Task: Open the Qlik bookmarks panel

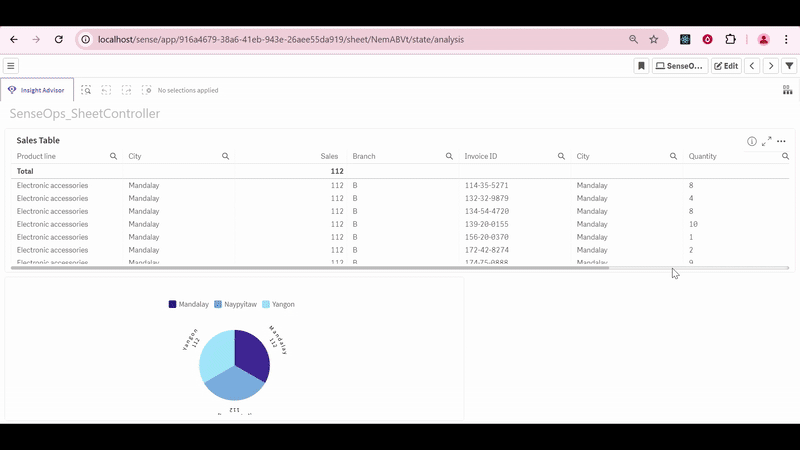Action: (641, 66)
